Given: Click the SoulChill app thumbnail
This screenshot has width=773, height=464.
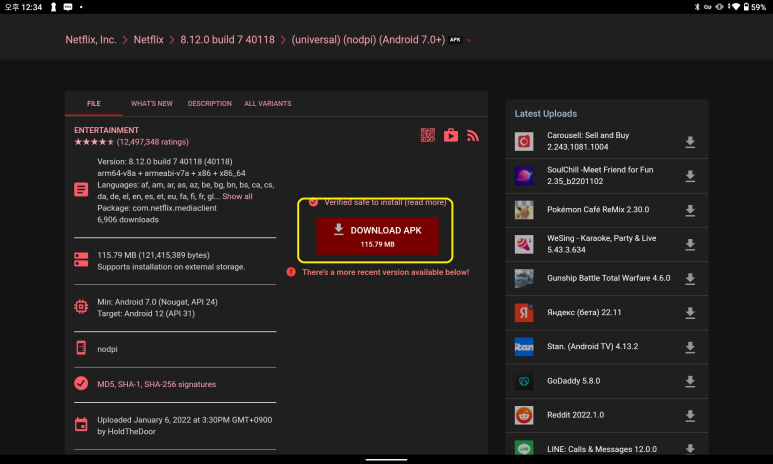Looking at the screenshot, I should (x=524, y=176).
